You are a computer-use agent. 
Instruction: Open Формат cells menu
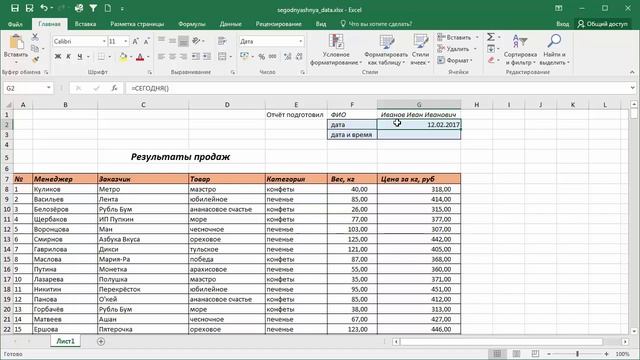point(455,60)
